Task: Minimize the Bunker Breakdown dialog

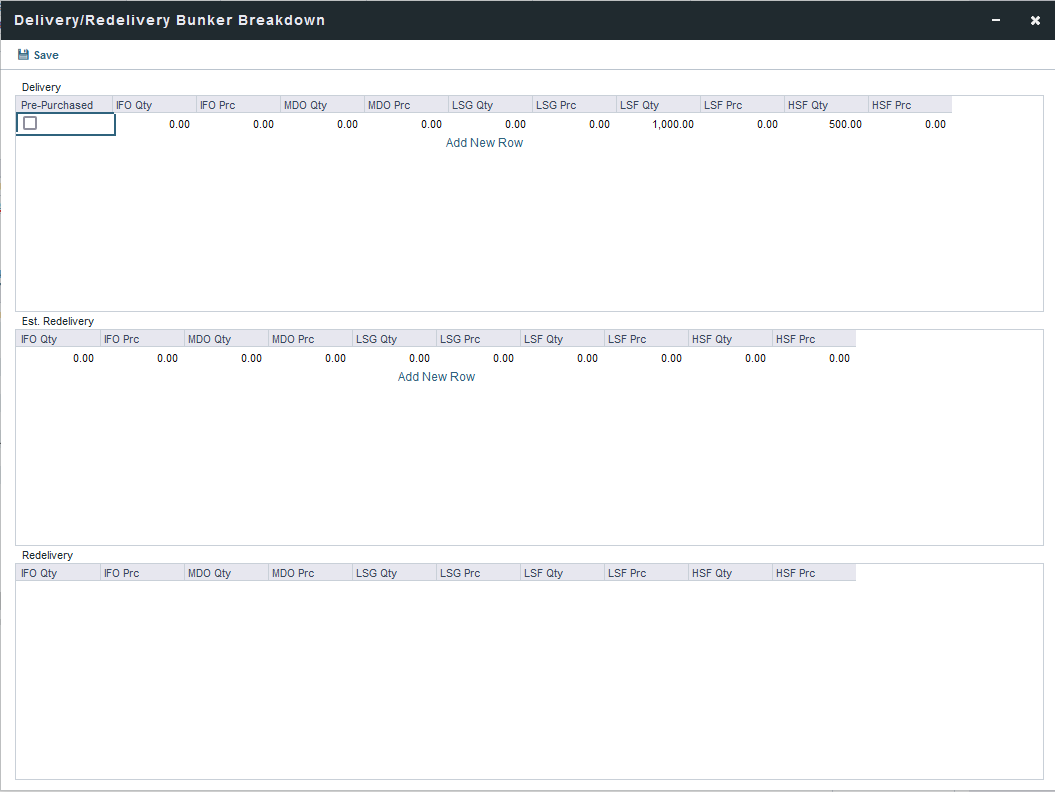Action: (x=996, y=20)
